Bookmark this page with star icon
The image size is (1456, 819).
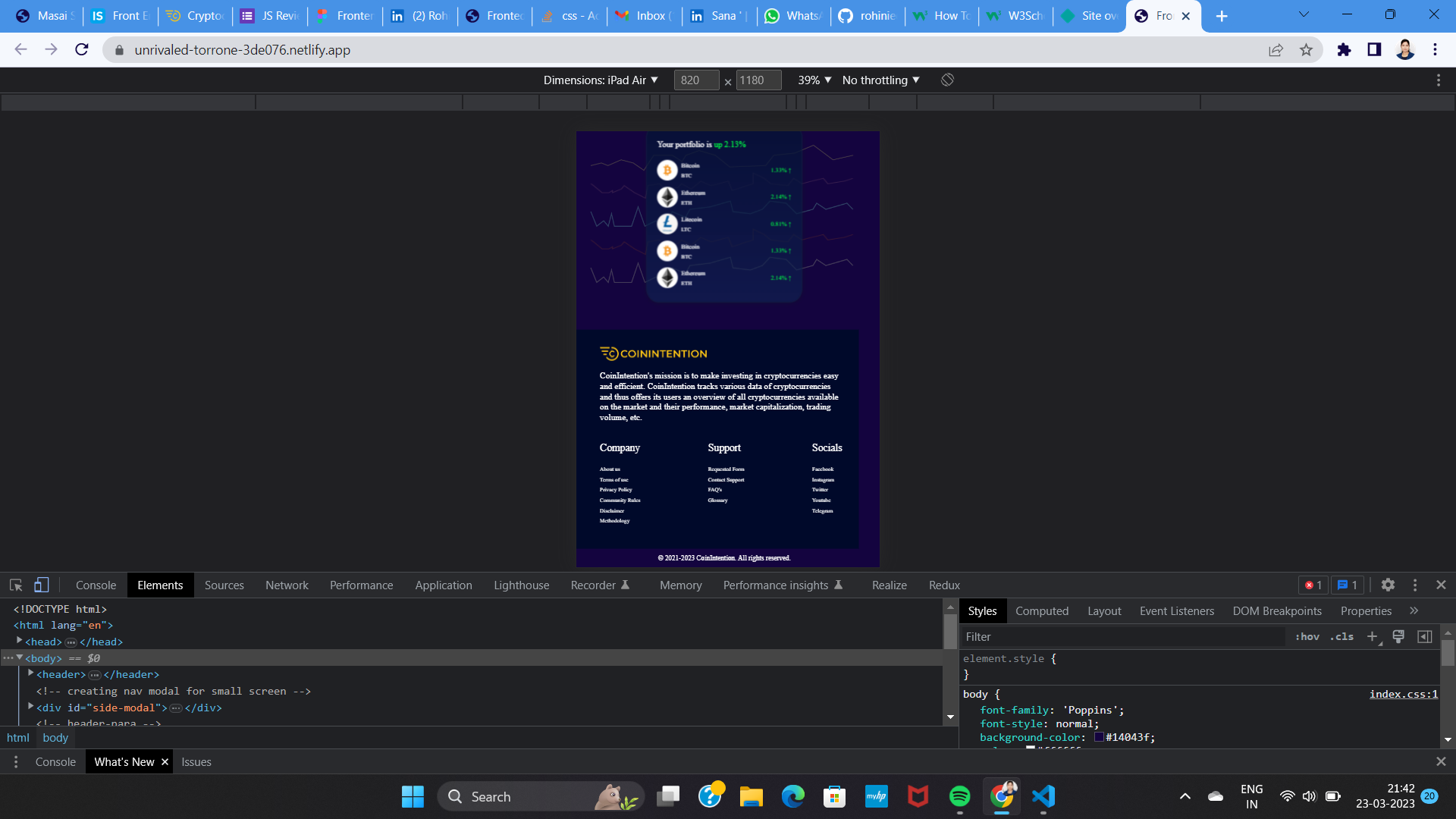(1306, 50)
